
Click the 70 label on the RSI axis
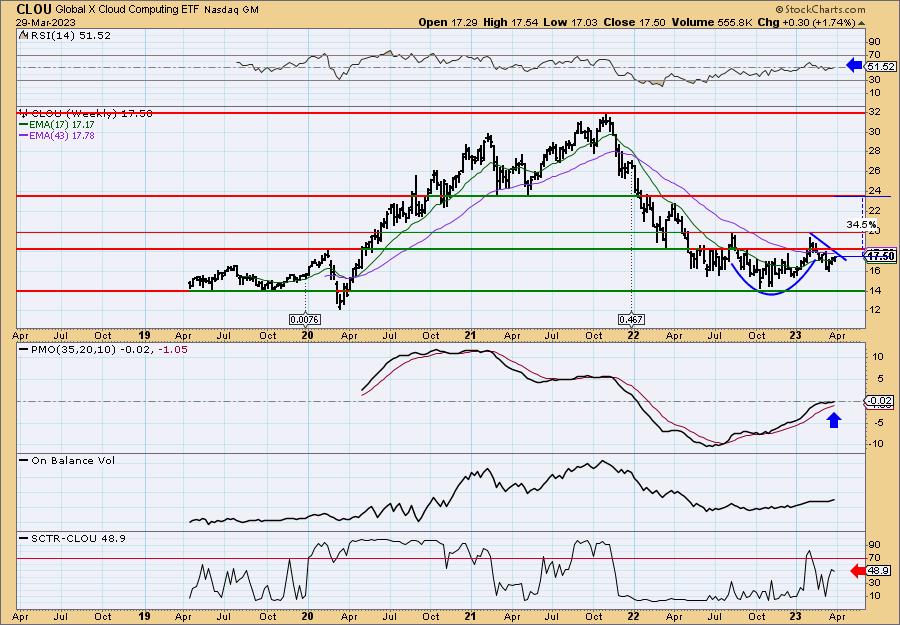(x=875, y=56)
